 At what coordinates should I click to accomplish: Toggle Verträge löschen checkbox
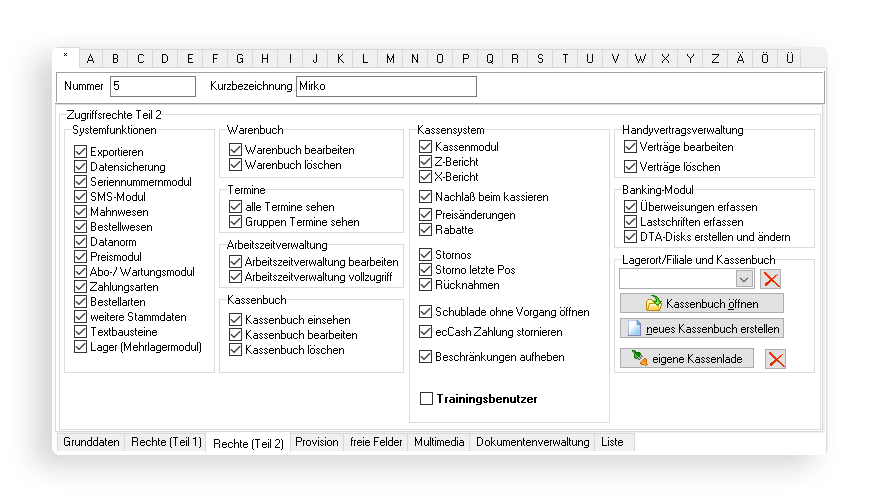click(630, 167)
